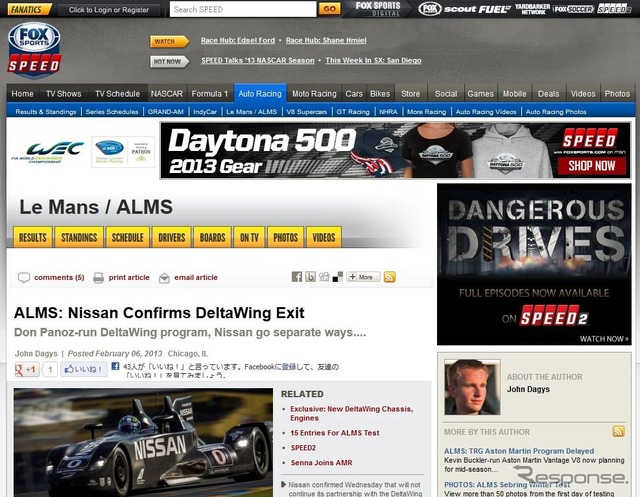Open Exclusive: New DeltaWing Chassis link
Image resolution: width=640 pixels, height=497 pixels.
[351, 413]
